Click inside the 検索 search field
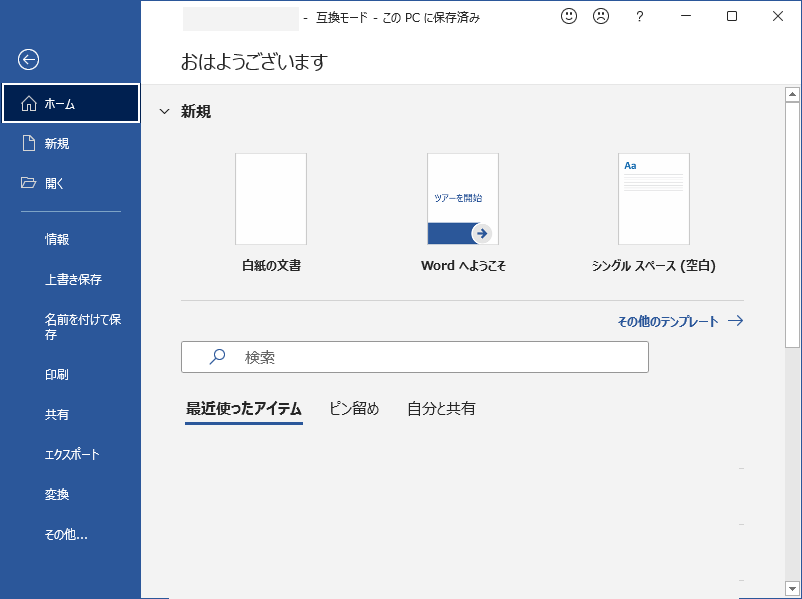The image size is (802, 599). point(415,357)
